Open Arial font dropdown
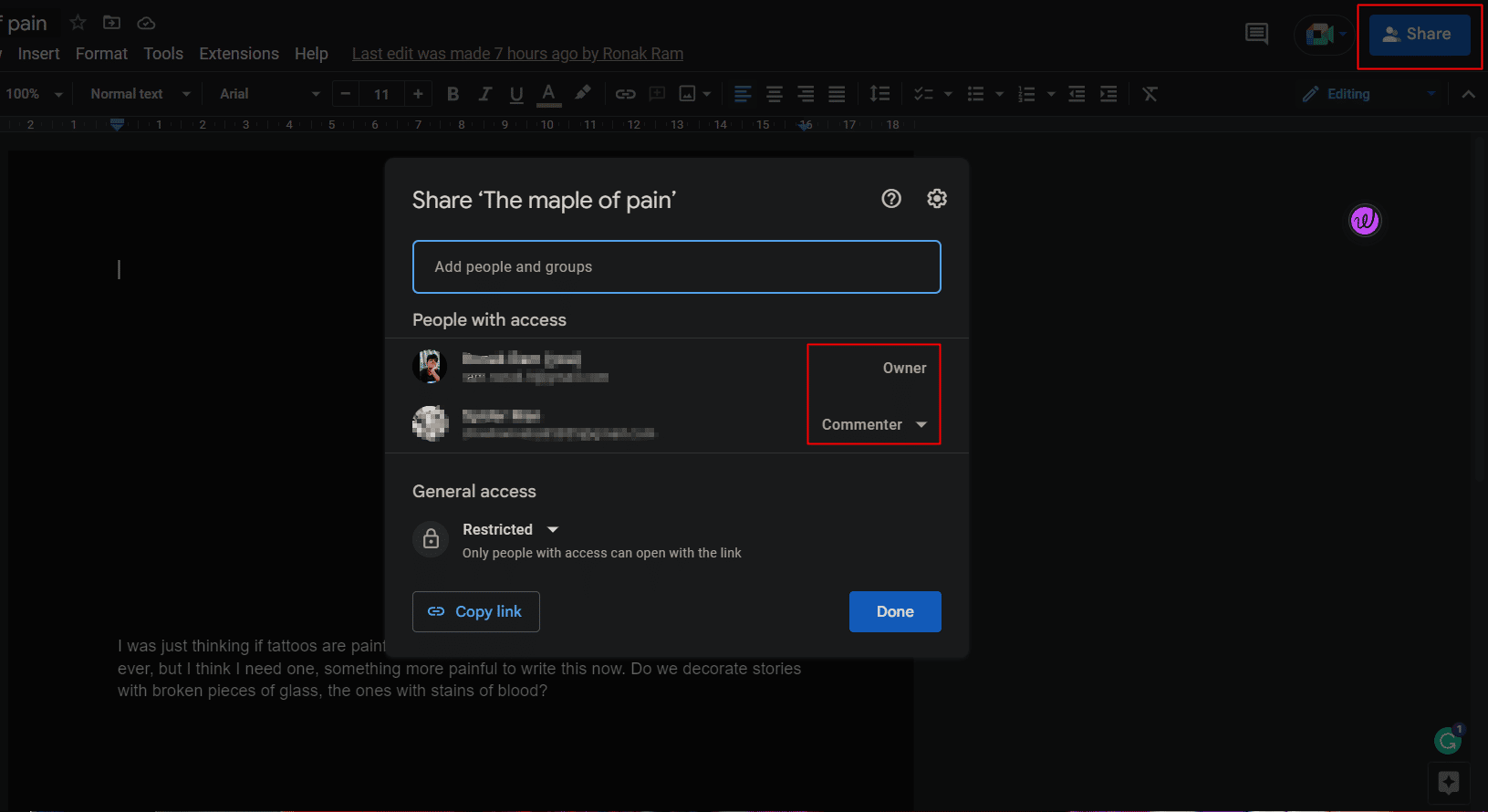 pyautogui.click(x=270, y=94)
